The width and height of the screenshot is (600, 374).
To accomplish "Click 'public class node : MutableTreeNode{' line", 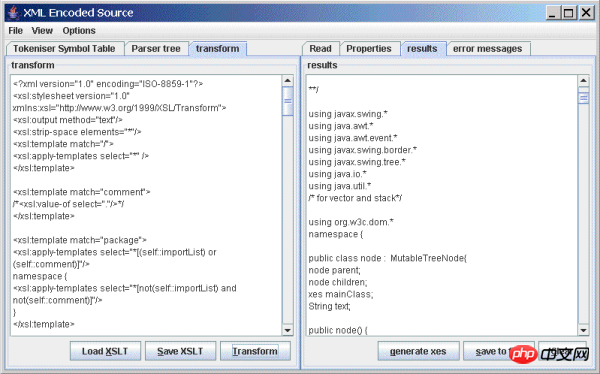I will tap(388, 258).
